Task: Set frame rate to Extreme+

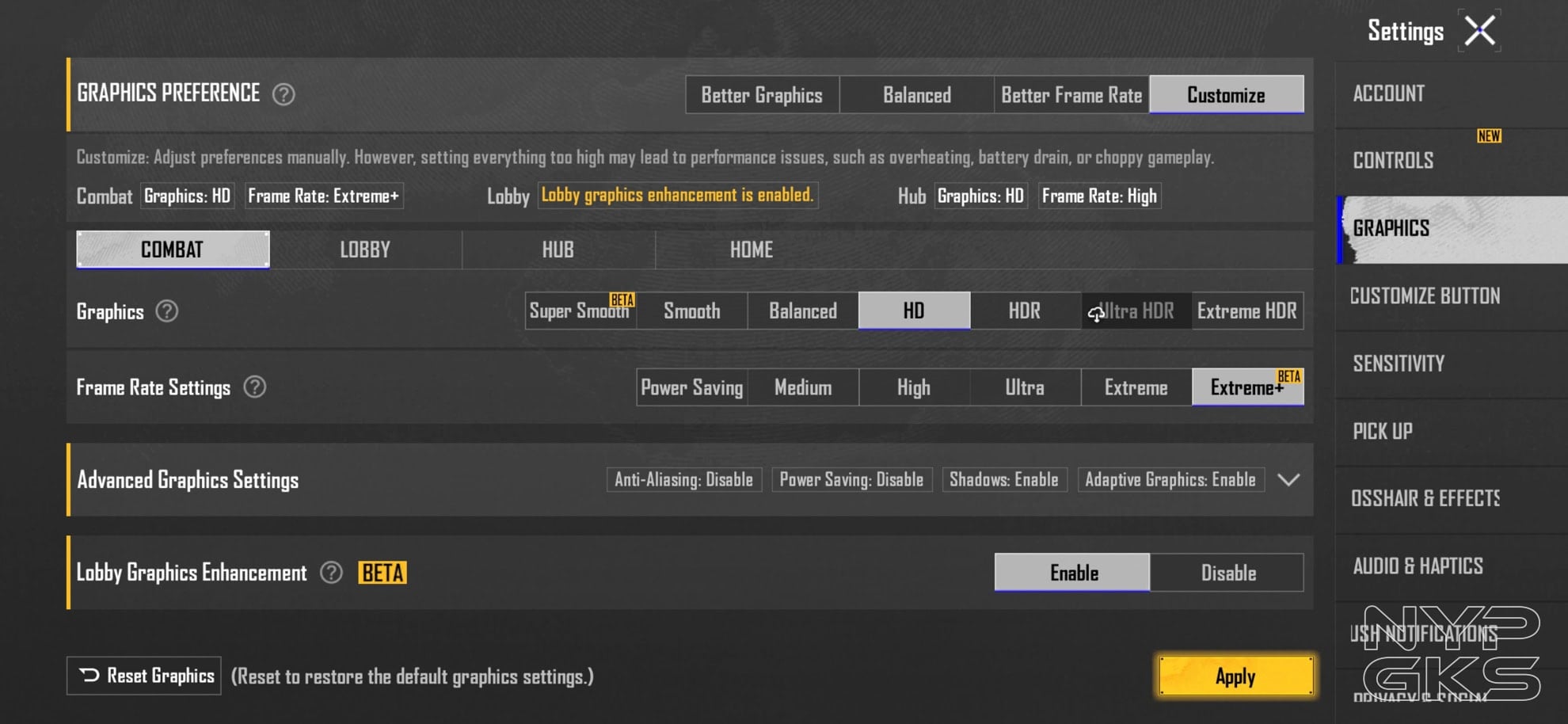Action: tap(1247, 387)
